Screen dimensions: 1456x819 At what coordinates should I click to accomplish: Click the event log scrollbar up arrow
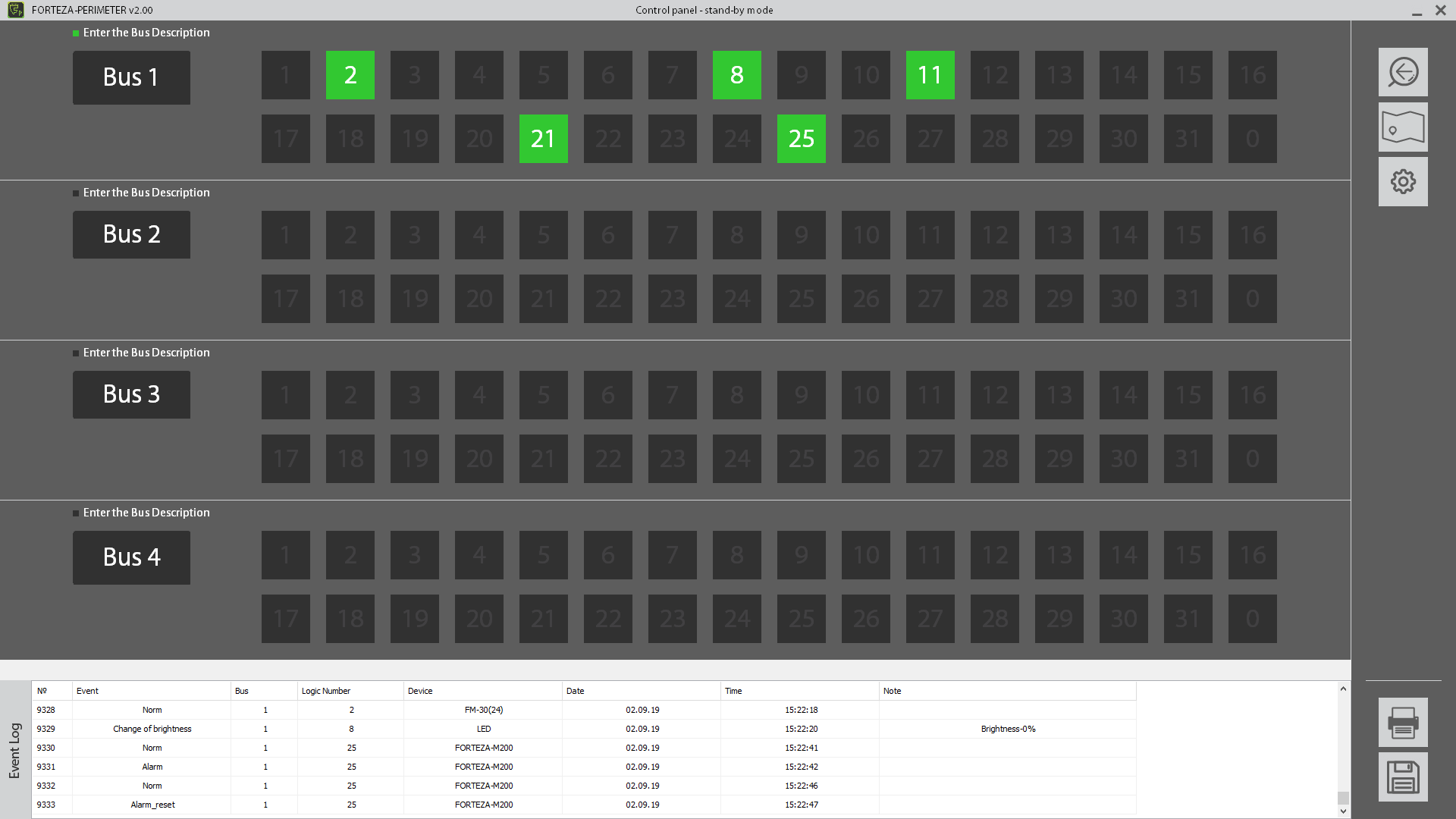pos(1343,689)
